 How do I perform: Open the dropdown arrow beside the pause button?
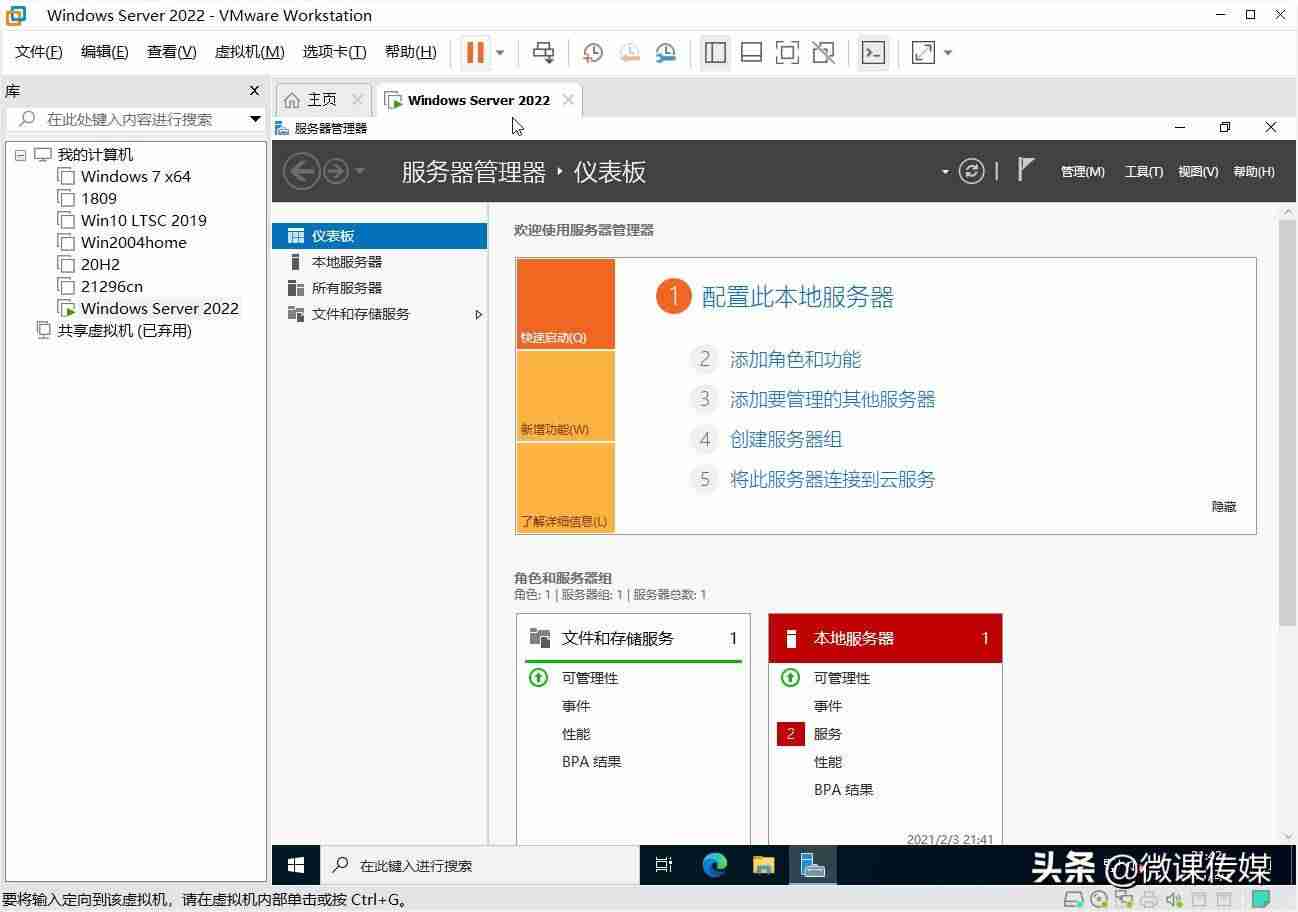[500, 53]
